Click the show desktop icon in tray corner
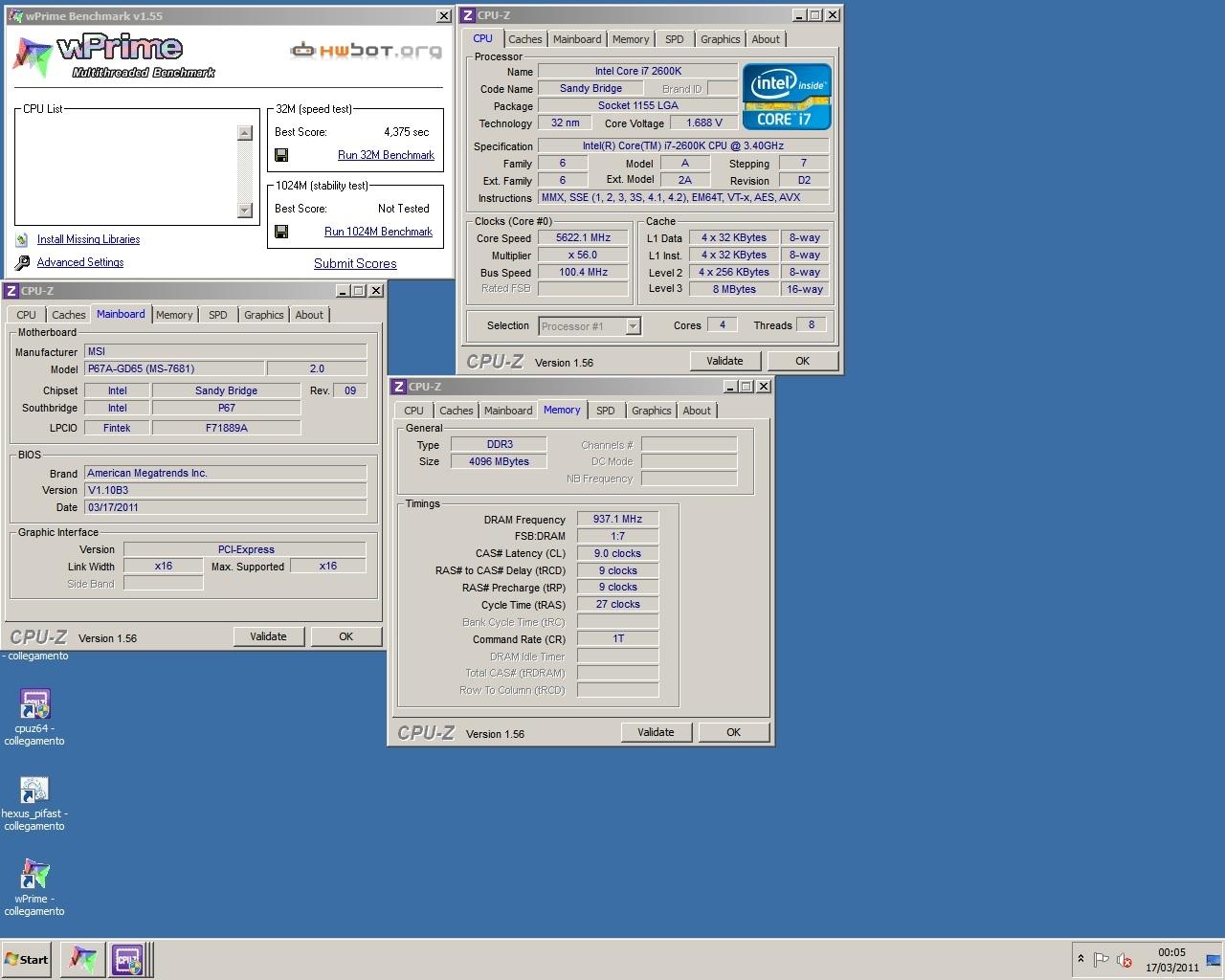This screenshot has width=1225, height=980. (x=1214, y=960)
